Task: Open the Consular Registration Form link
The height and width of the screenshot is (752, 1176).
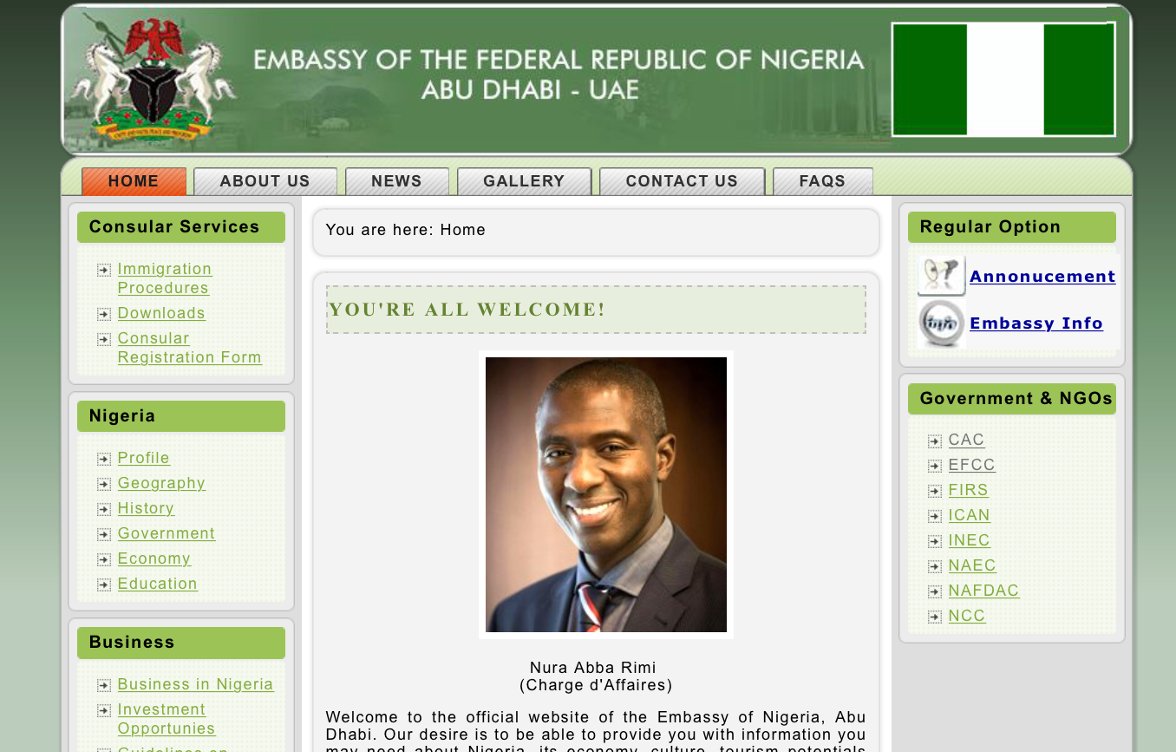Action: point(189,348)
